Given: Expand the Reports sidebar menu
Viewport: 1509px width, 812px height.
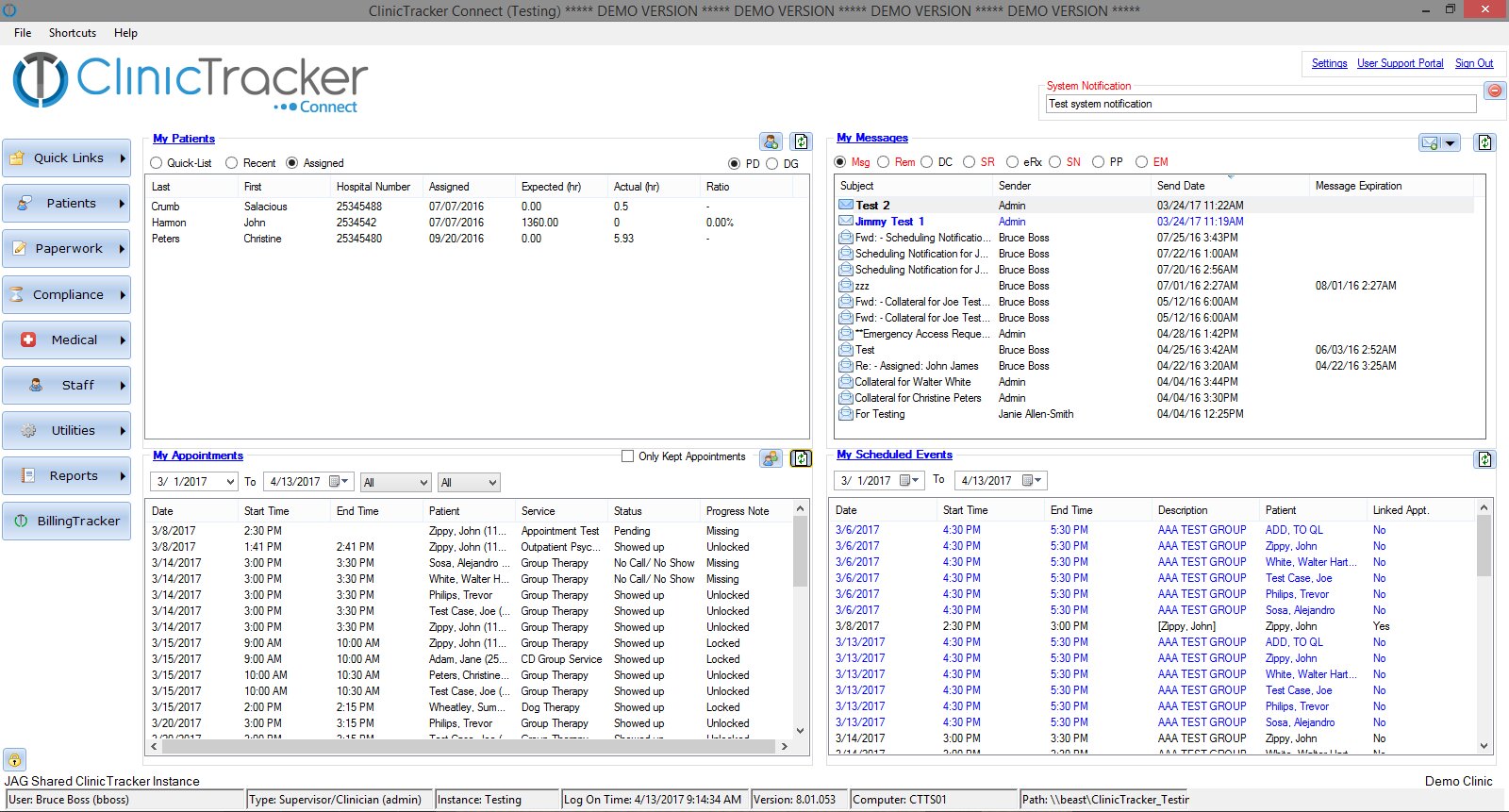Looking at the screenshot, I should [66, 476].
